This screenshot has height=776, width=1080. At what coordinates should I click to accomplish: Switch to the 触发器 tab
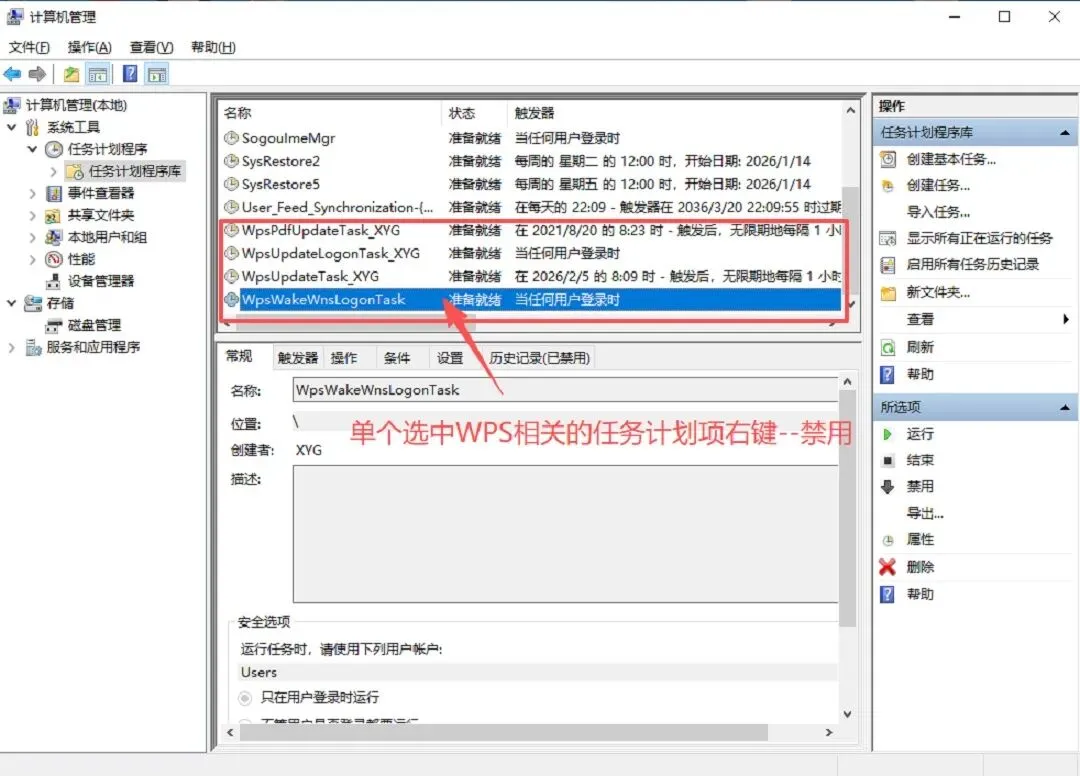pyautogui.click(x=298, y=358)
